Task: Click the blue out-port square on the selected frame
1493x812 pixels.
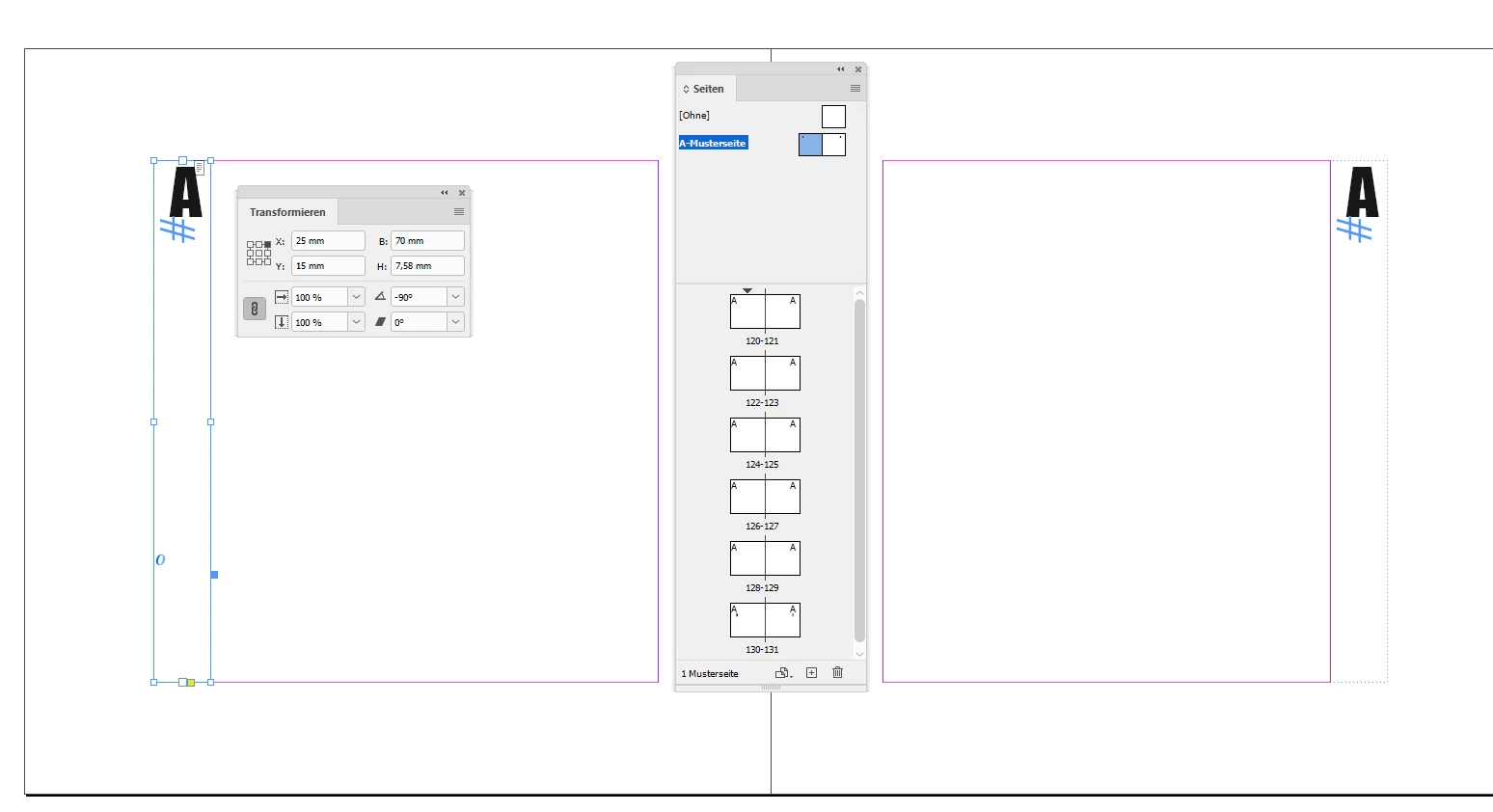Action: point(214,575)
